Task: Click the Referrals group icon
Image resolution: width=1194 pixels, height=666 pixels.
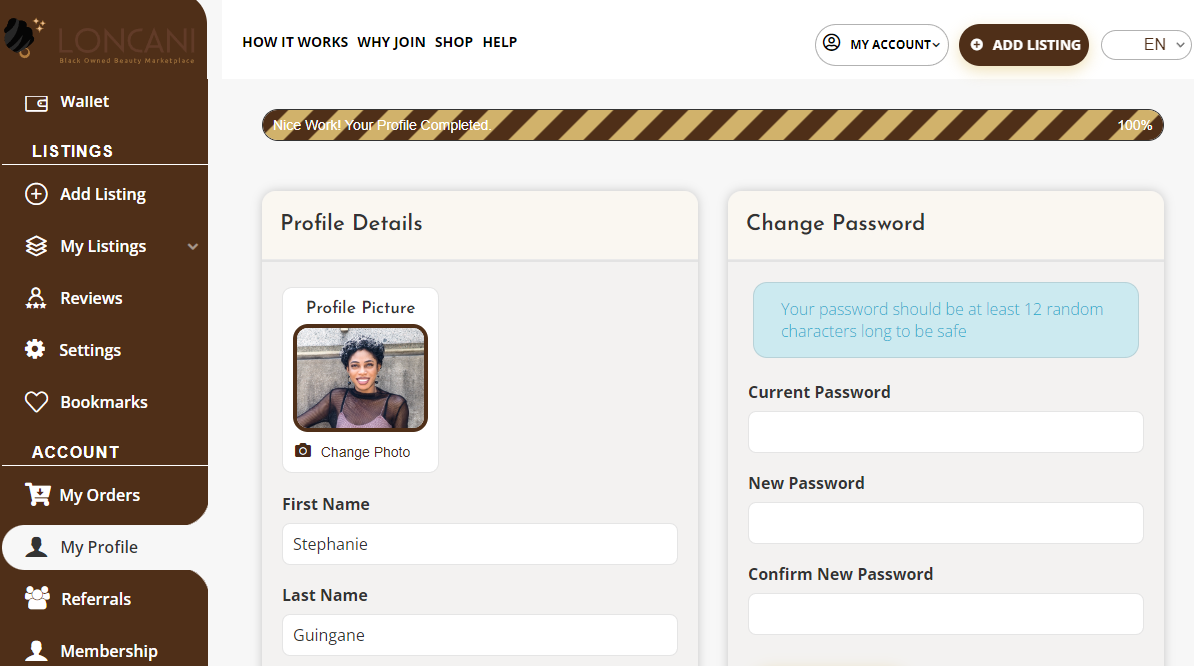Action: [x=37, y=598]
